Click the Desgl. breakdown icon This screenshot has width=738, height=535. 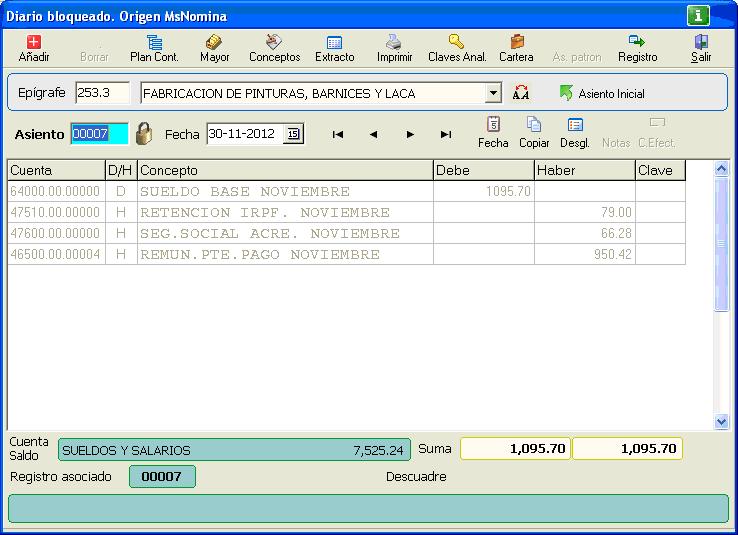click(x=575, y=125)
